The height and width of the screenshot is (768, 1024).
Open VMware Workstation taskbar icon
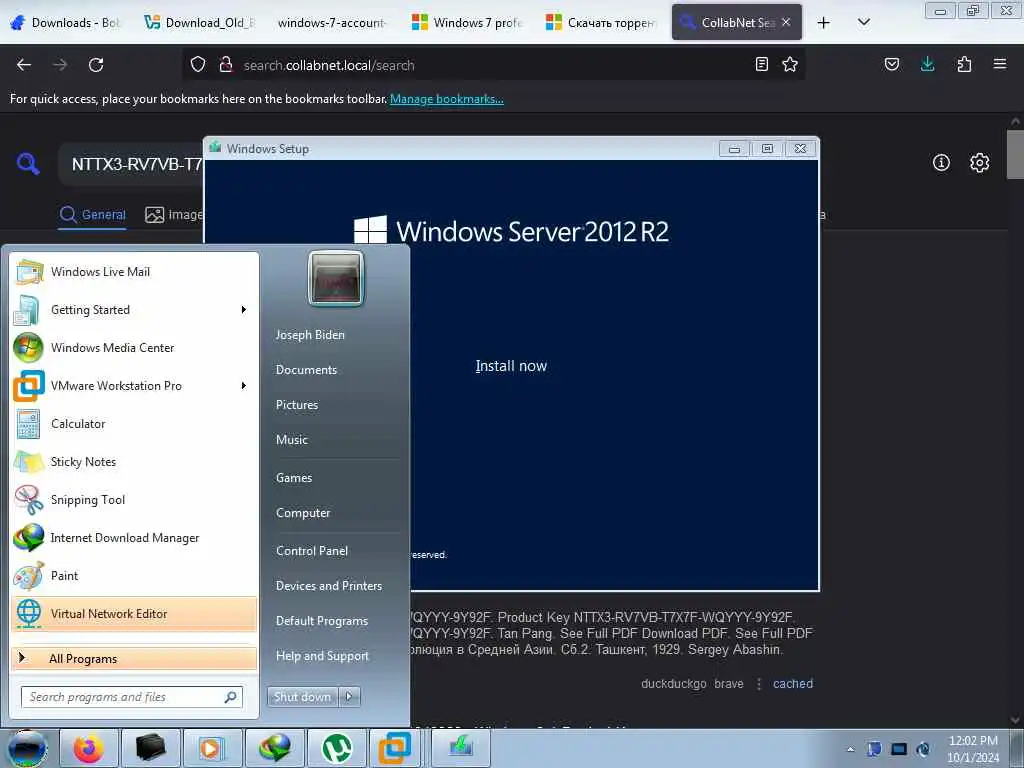pos(397,748)
